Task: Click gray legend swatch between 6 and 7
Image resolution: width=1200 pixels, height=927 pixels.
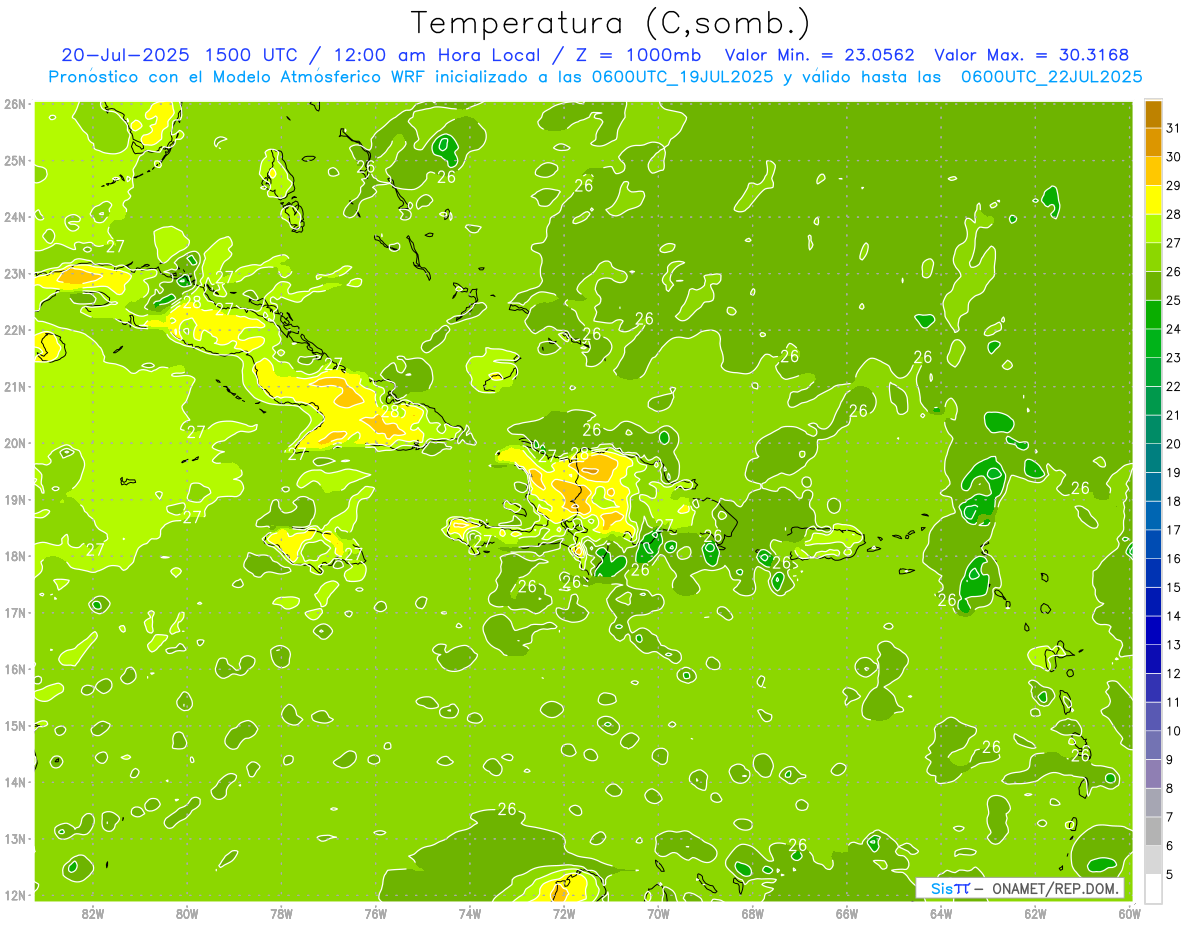Action: point(1153,831)
